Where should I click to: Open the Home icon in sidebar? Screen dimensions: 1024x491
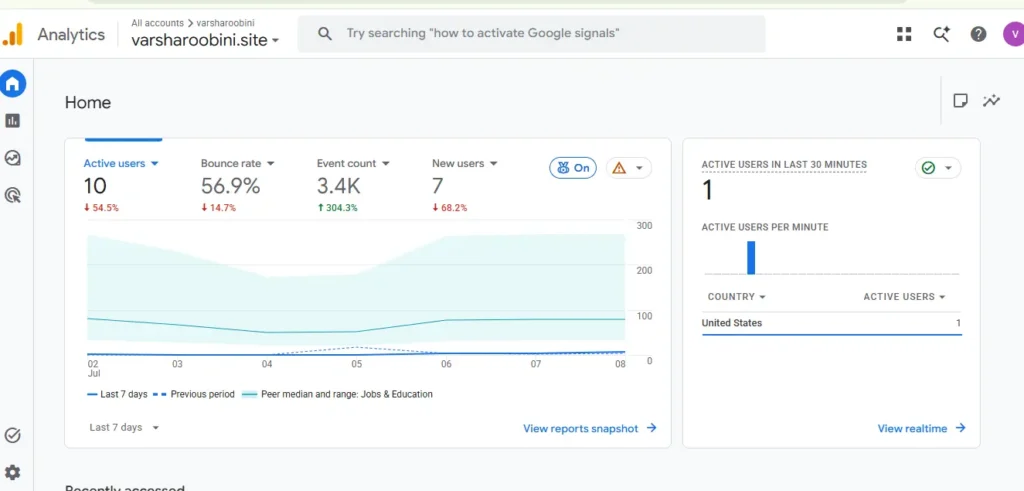tap(12, 84)
